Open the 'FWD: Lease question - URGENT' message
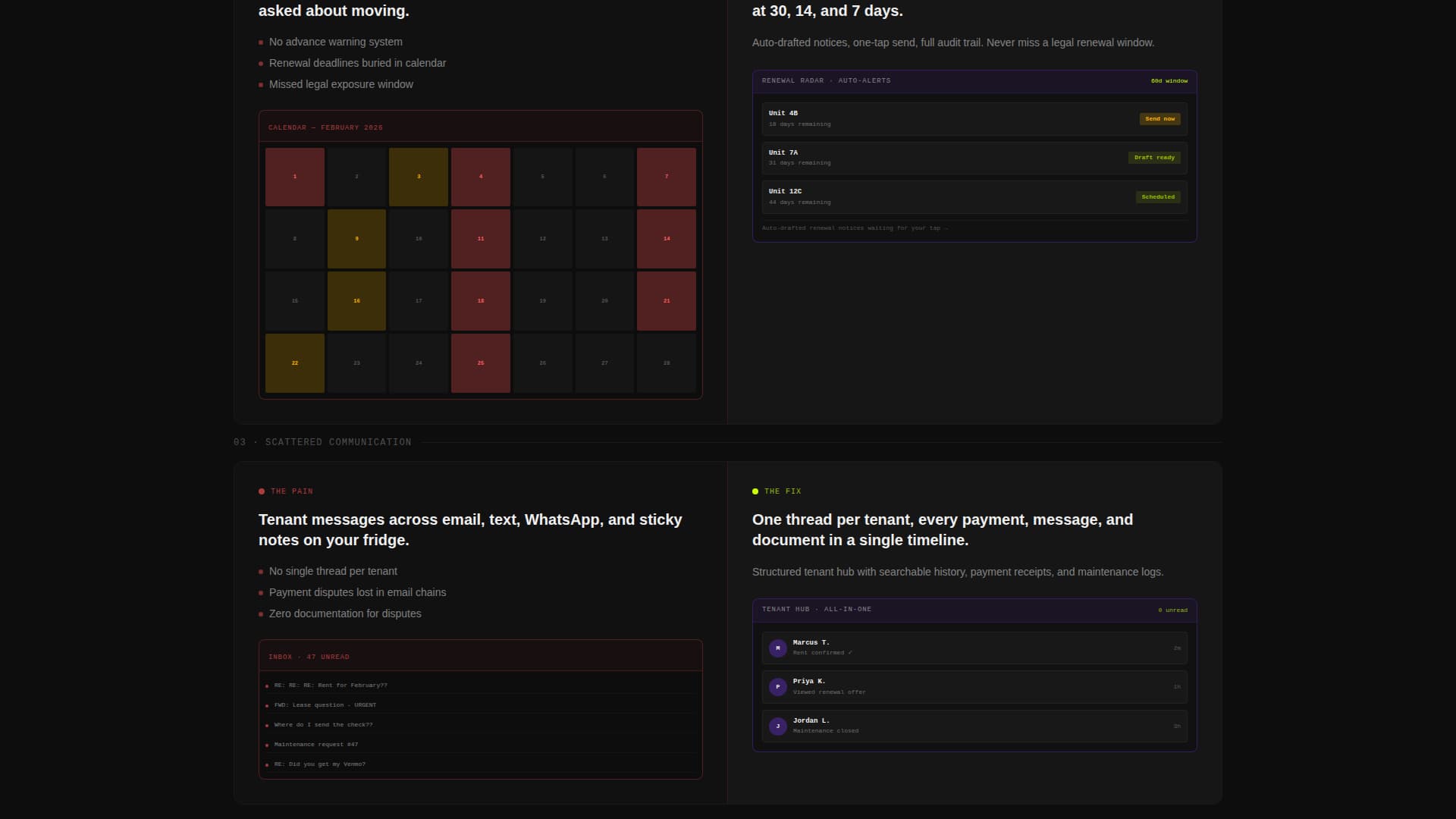 point(325,705)
